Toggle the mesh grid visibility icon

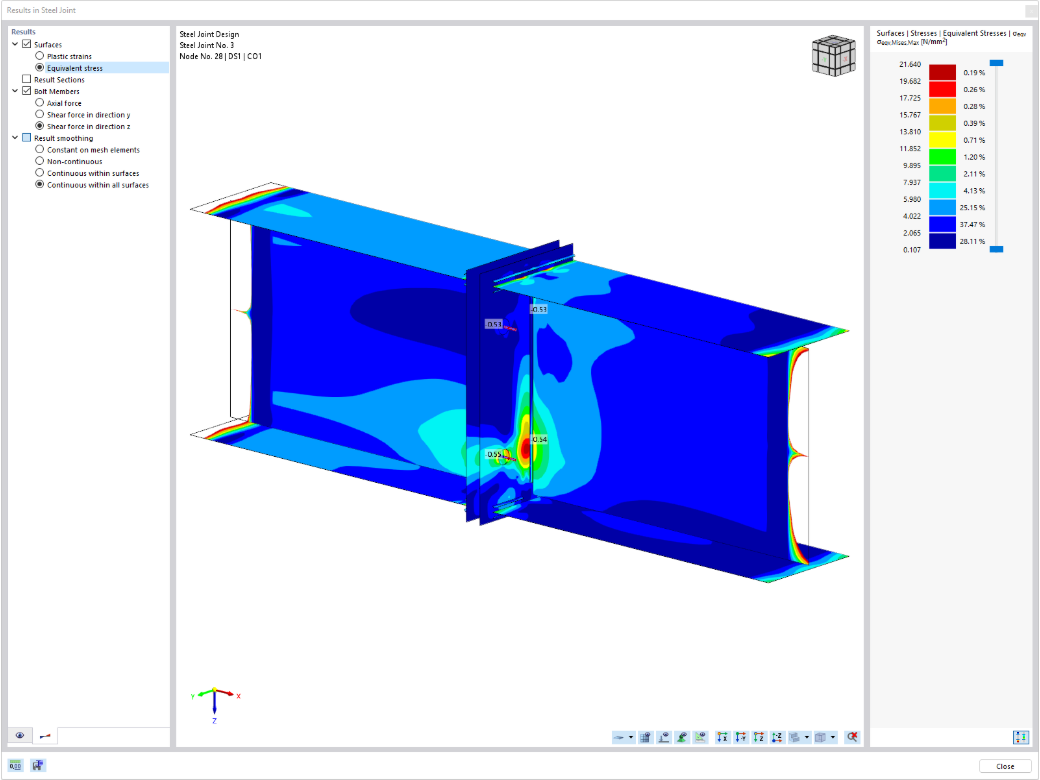pyautogui.click(x=645, y=737)
